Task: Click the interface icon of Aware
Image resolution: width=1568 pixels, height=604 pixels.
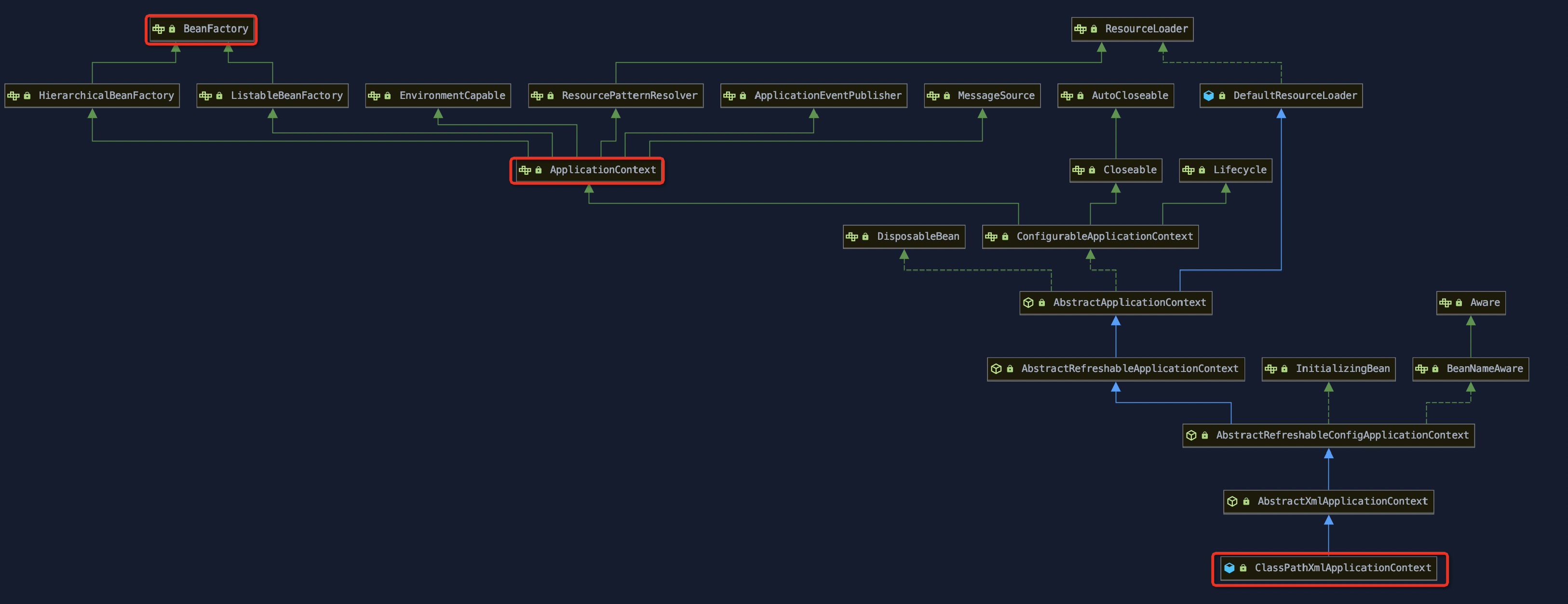Action: [1446, 302]
